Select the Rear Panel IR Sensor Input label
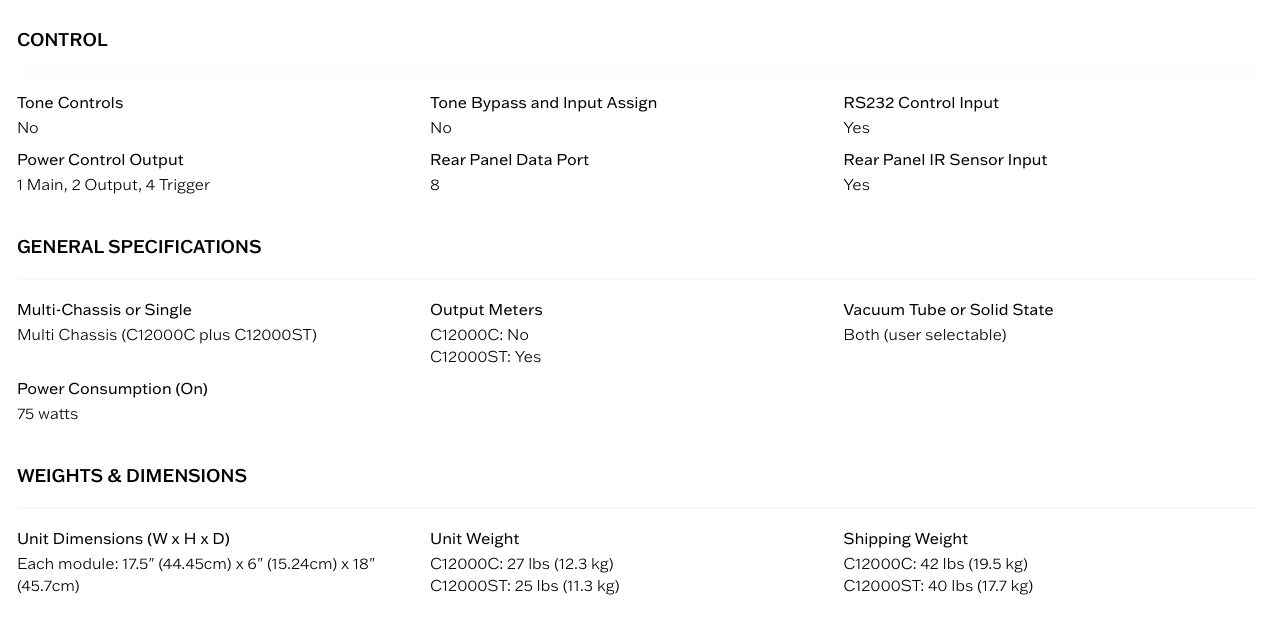The height and width of the screenshot is (618, 1273). tap(944, 160)
